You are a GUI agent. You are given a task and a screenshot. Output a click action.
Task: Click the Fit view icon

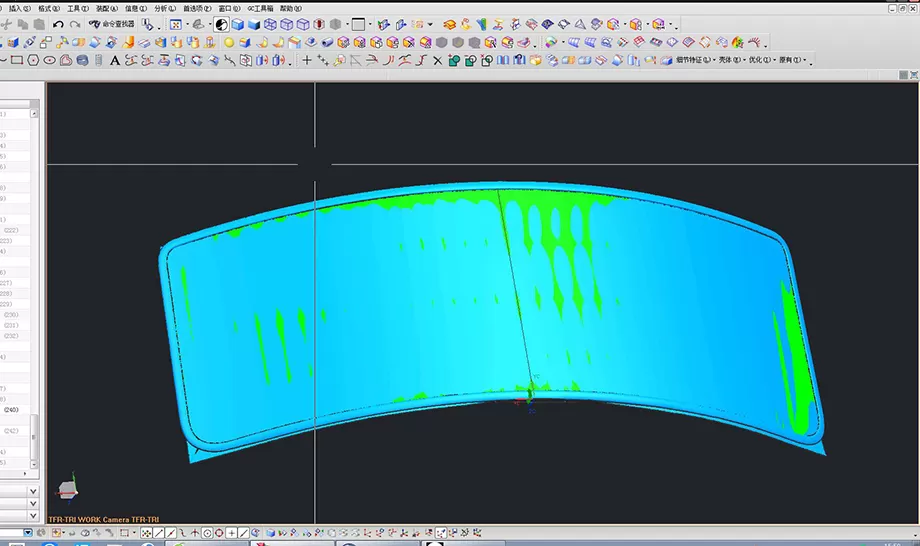[x=177, y=24]
